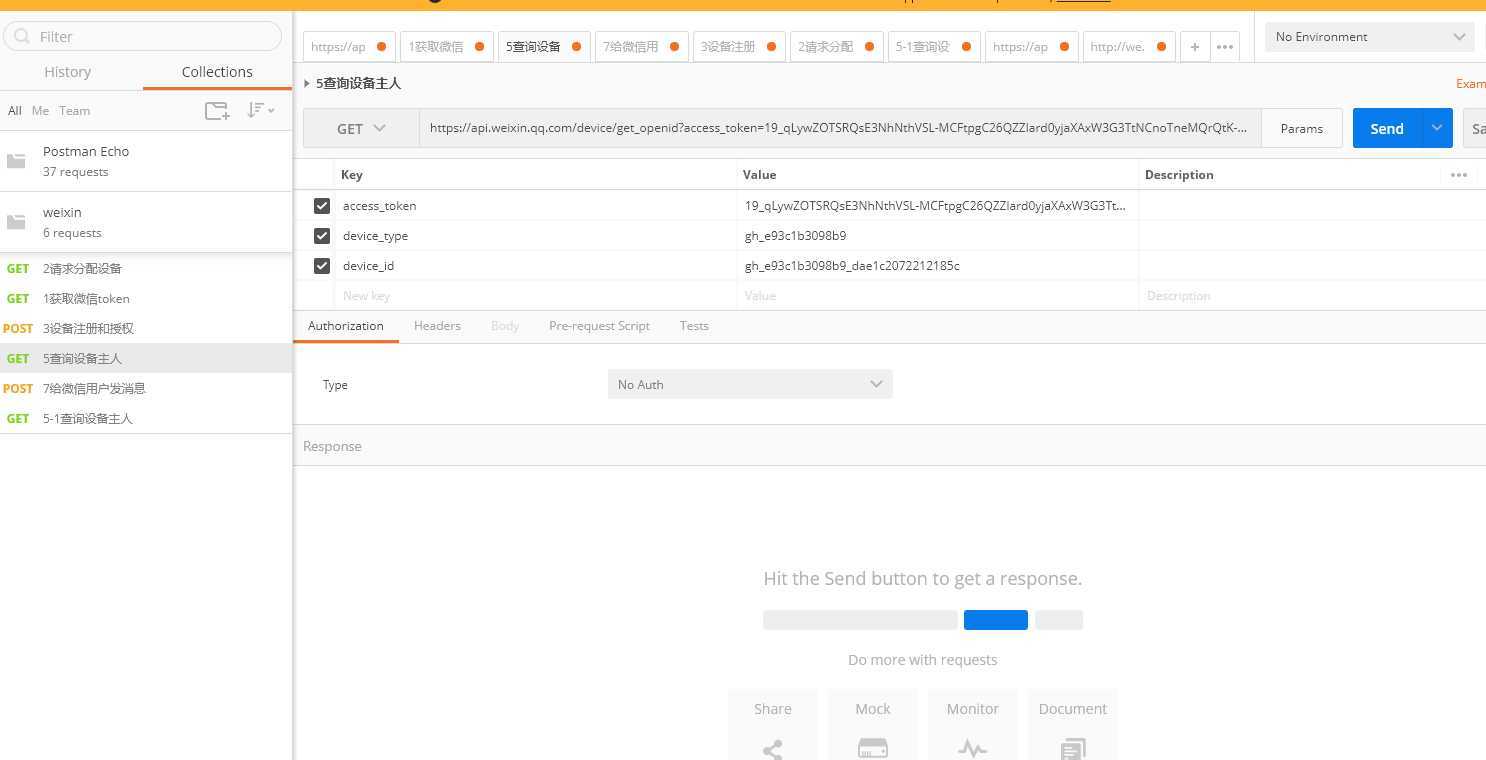Expand the 5查询设备主人 request title triangle
Screen dimensions: 1486x760
[x=307, y=84]
